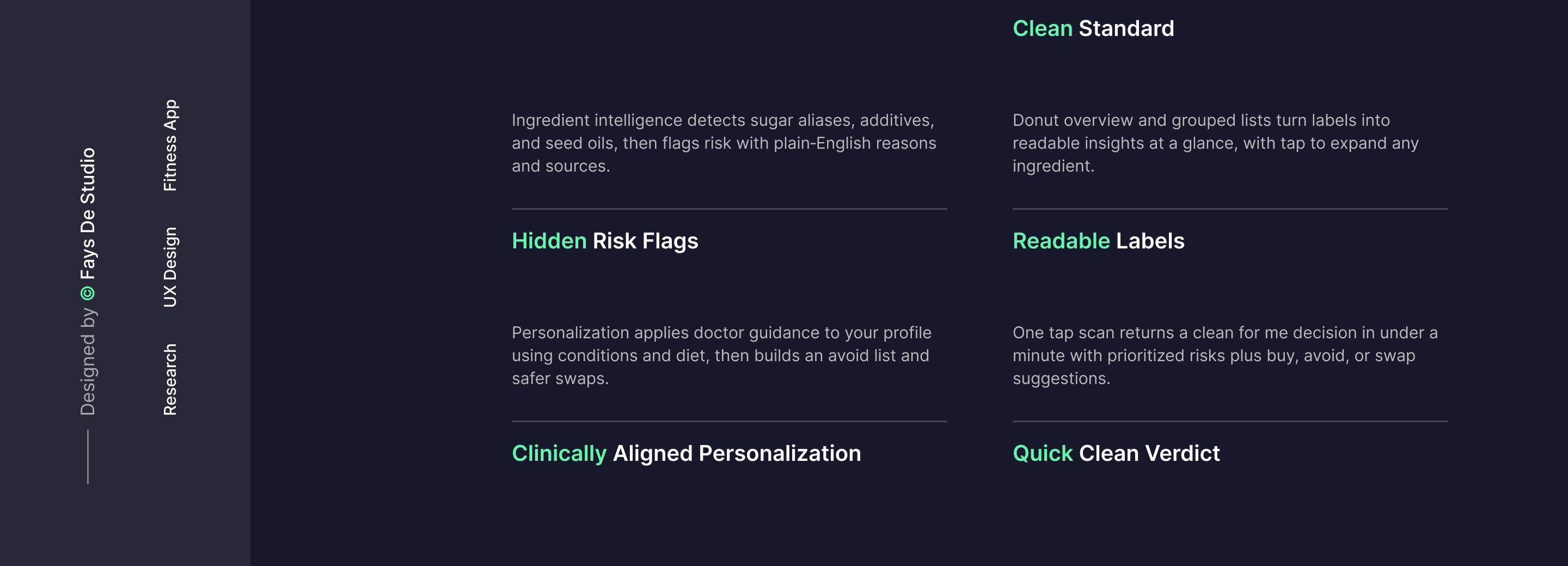
Task: Click the 'One tap scan returns' paragraph
Action: (1224, 355)
